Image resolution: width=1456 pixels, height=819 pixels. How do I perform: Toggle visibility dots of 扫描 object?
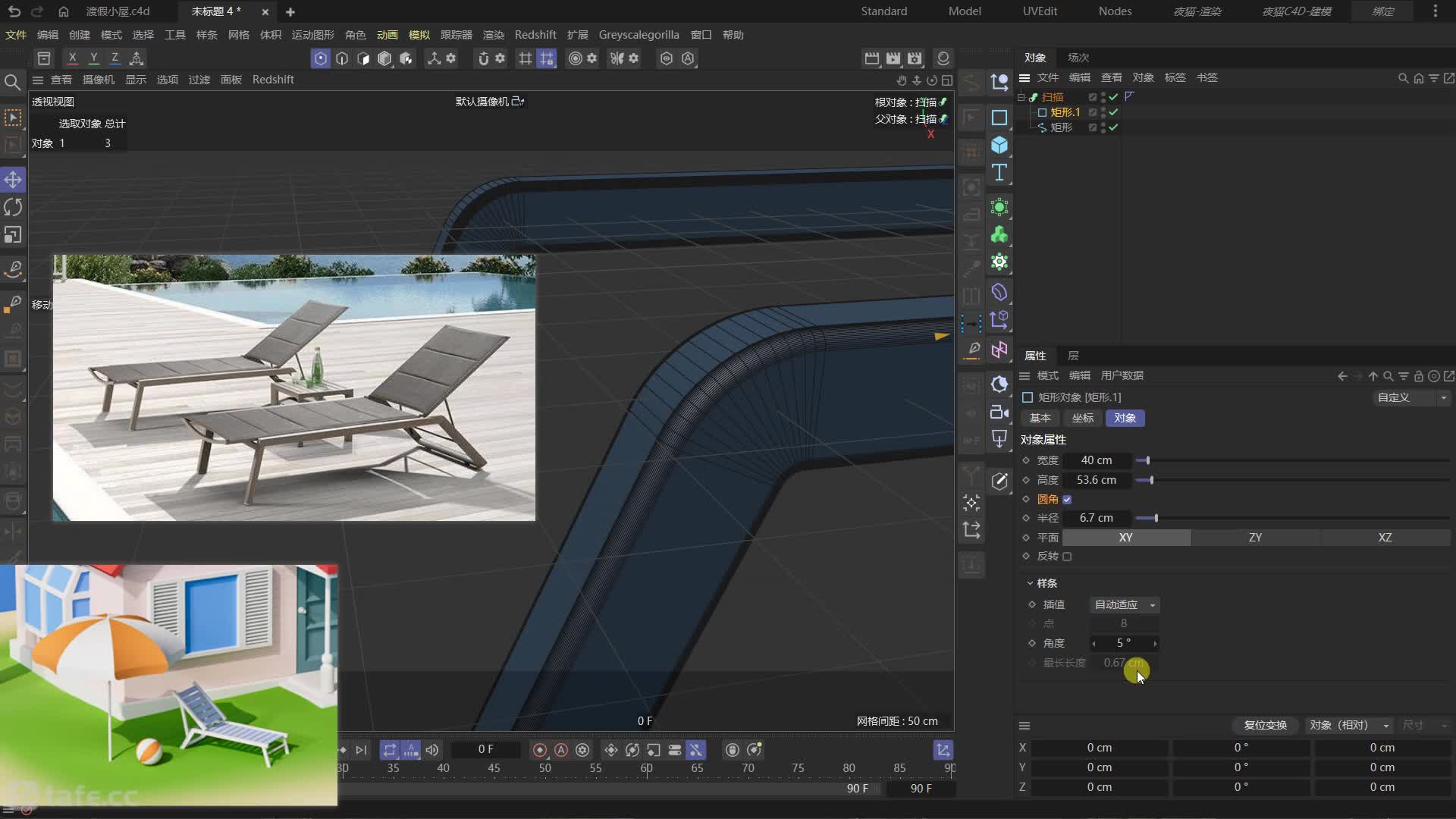coord(1103,97)
